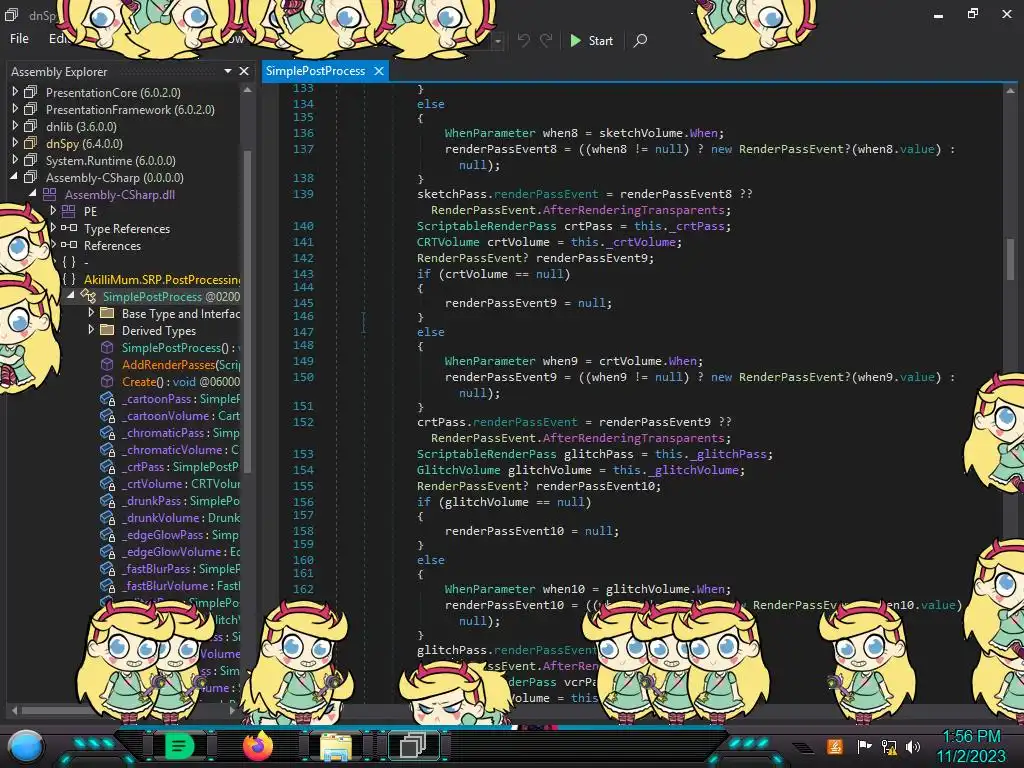Click the AddRenderPasses method icon
The width and height of the screenshot is (1024, 768).
tap(107, 364)
